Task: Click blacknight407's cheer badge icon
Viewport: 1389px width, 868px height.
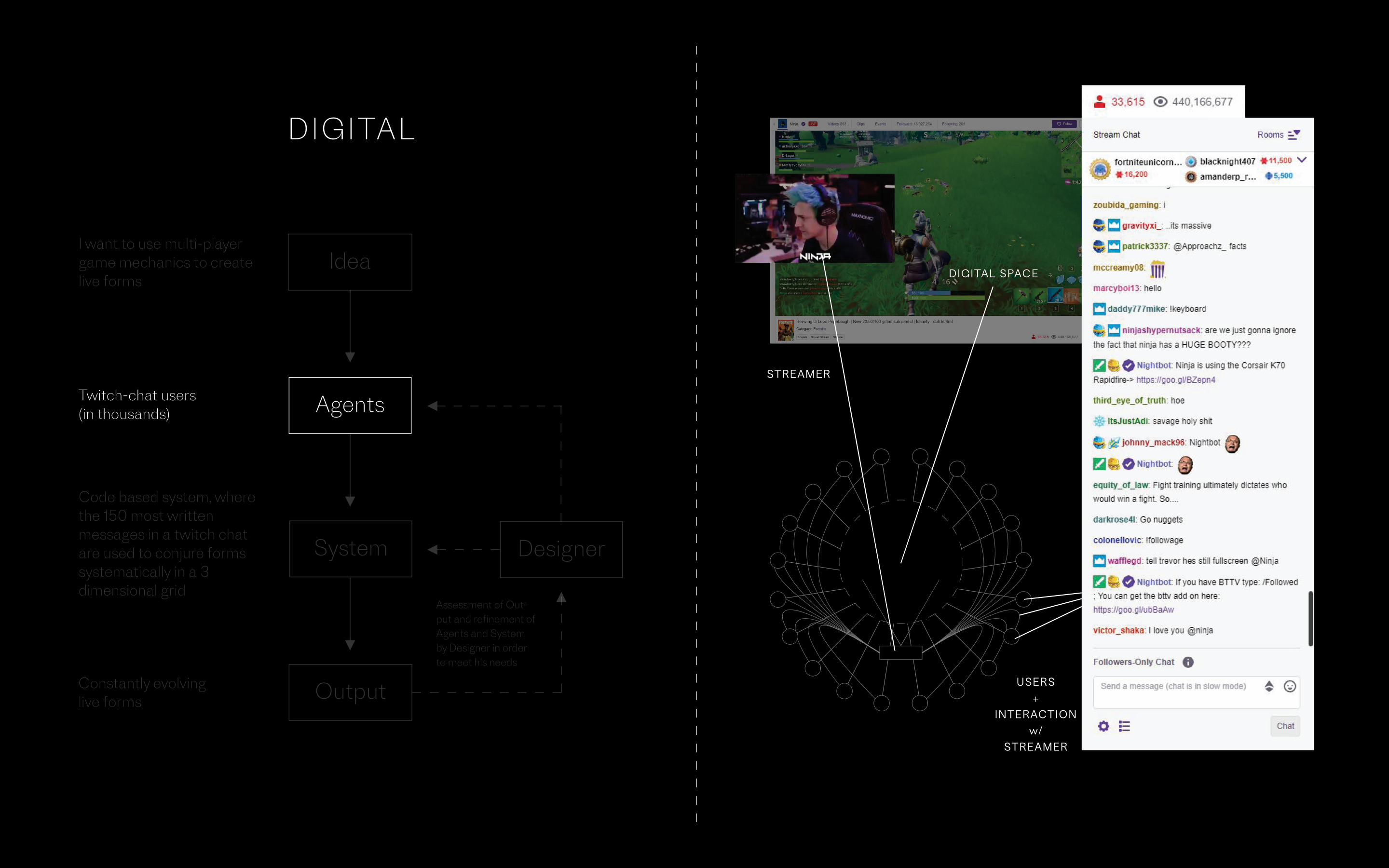Action: (1191, 162)
